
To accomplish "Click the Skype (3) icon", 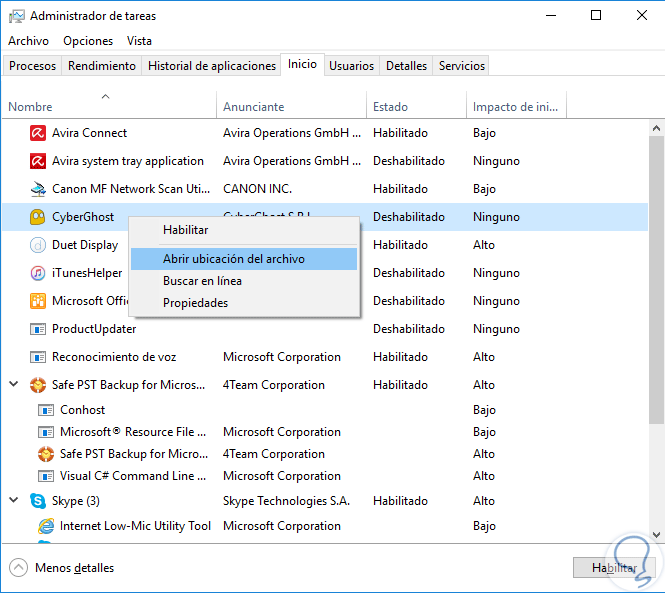I will click(38, 501).
